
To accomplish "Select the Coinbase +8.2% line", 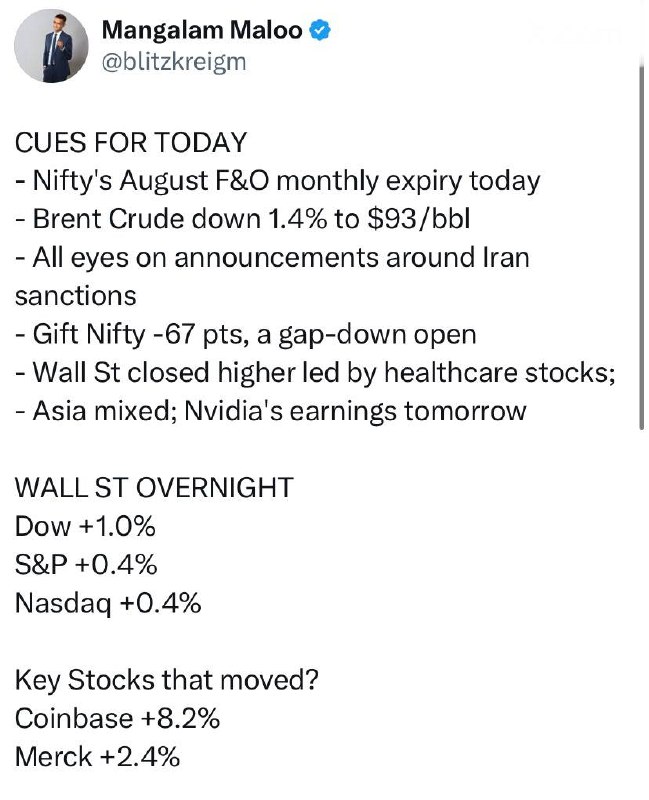I will [x=117, y=719].
